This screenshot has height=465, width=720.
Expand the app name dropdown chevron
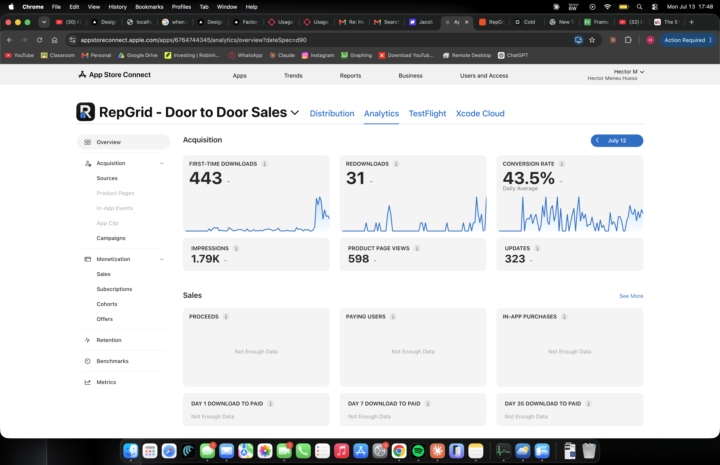tap(295, 112)
